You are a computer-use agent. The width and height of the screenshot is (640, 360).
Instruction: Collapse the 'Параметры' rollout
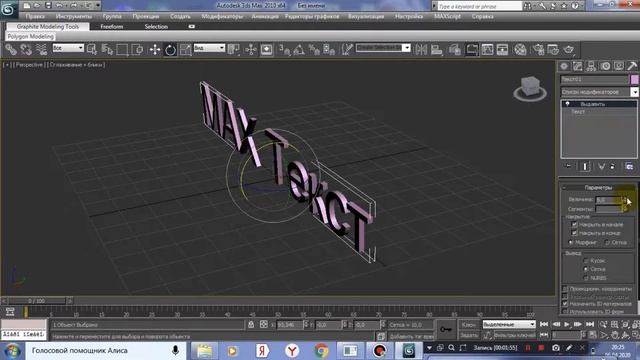pos(598,188)
